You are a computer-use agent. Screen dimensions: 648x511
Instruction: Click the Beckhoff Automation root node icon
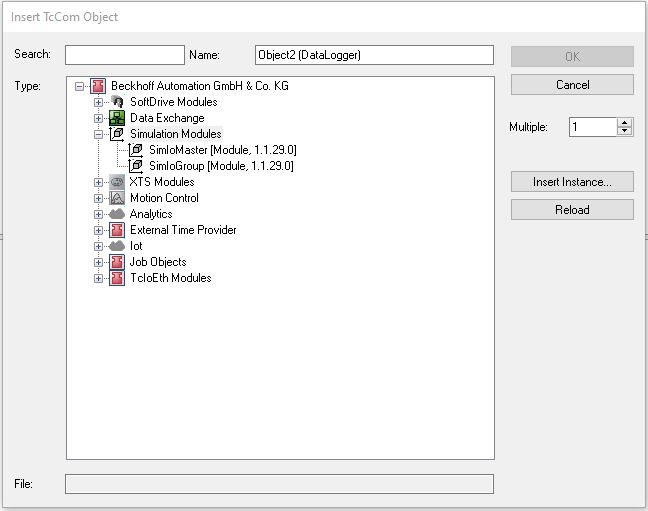tap(98, 86)
